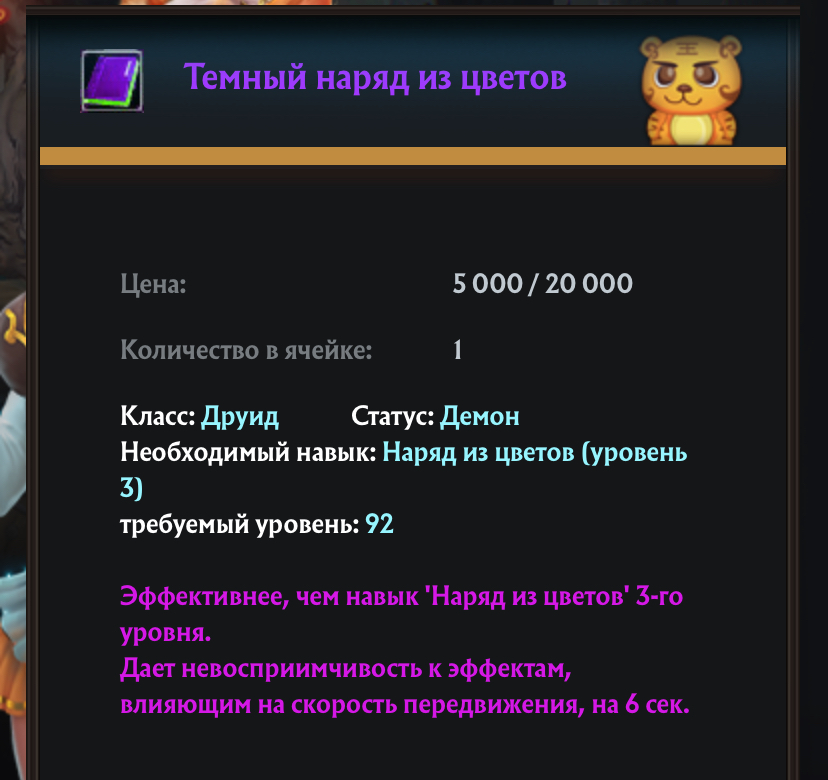Viewport: 828px width, 780px height.
Task: Open the Демон status link
Action: point(479,416)
